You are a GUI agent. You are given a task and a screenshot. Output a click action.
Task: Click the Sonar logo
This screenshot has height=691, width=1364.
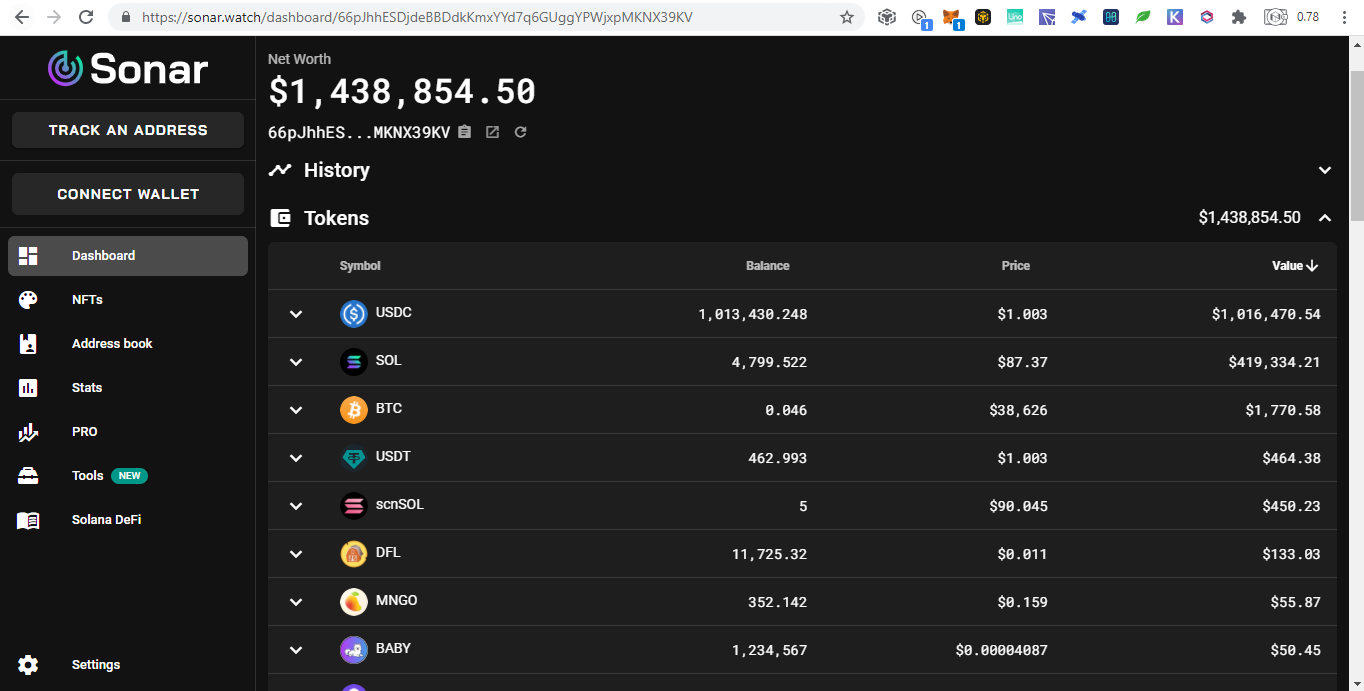128,68
